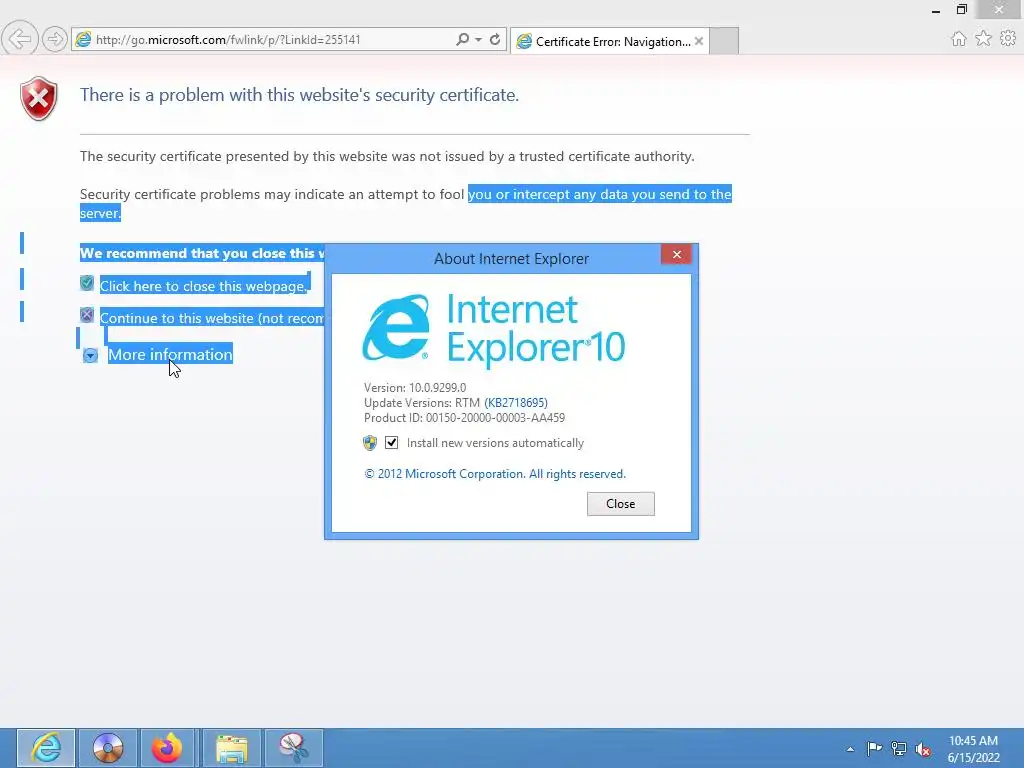This screenshot has height=768, width=1024.
Task: Click Version: 10.0.9299.0 text
Action: [x=415, y=388]
